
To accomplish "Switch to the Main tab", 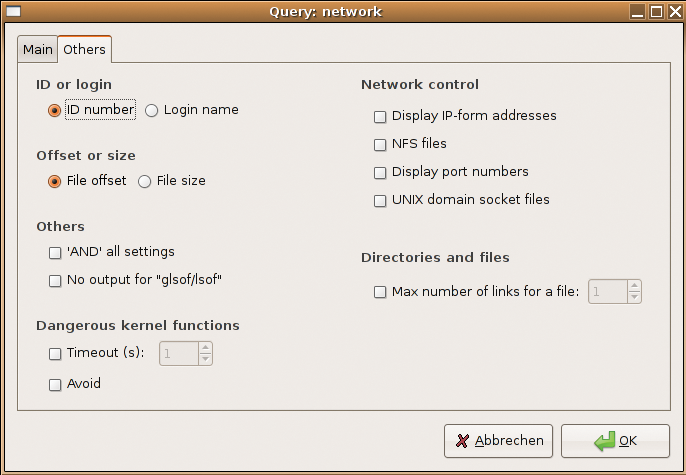I will click(38, 49).
